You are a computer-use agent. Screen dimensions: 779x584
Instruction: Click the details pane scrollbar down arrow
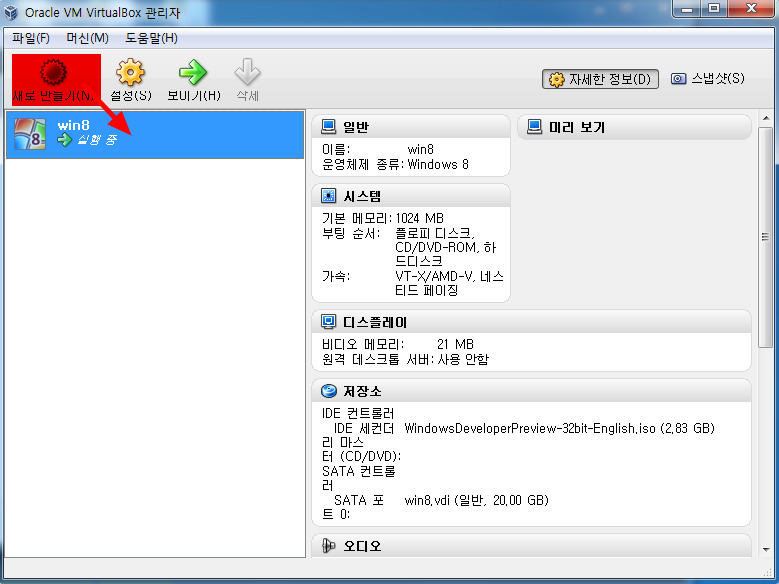tap(766, 575)
